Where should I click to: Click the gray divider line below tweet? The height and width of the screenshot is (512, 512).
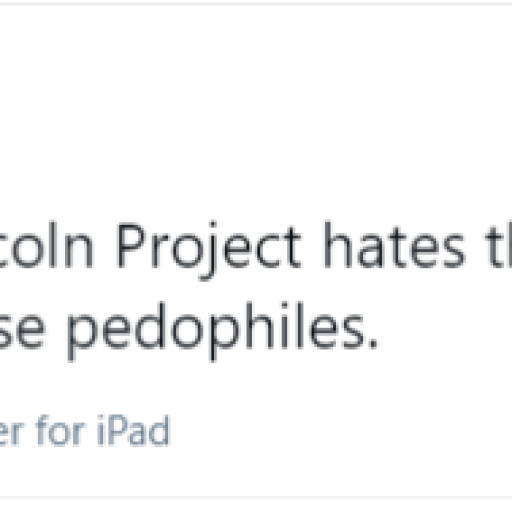pyautogui.click(x=256, y=498)
